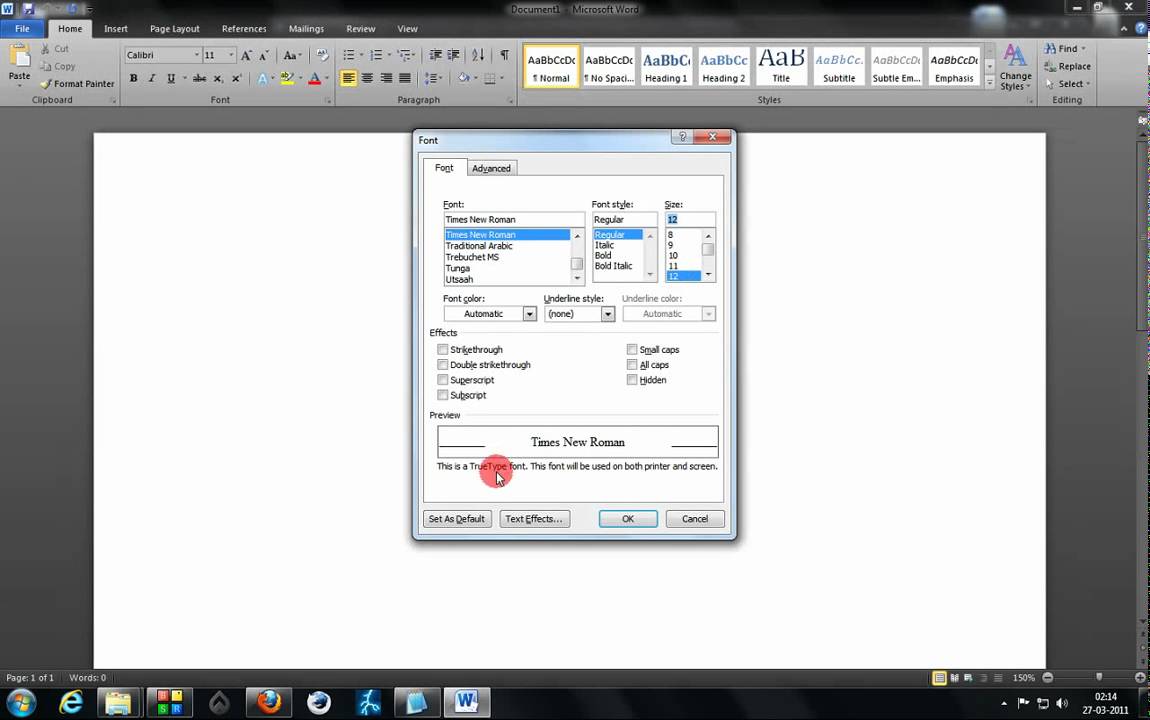The height and width of the screenshot is (720, 1150).
Task: Click the zoom out minus button
Action: (x=1047, y=678)
